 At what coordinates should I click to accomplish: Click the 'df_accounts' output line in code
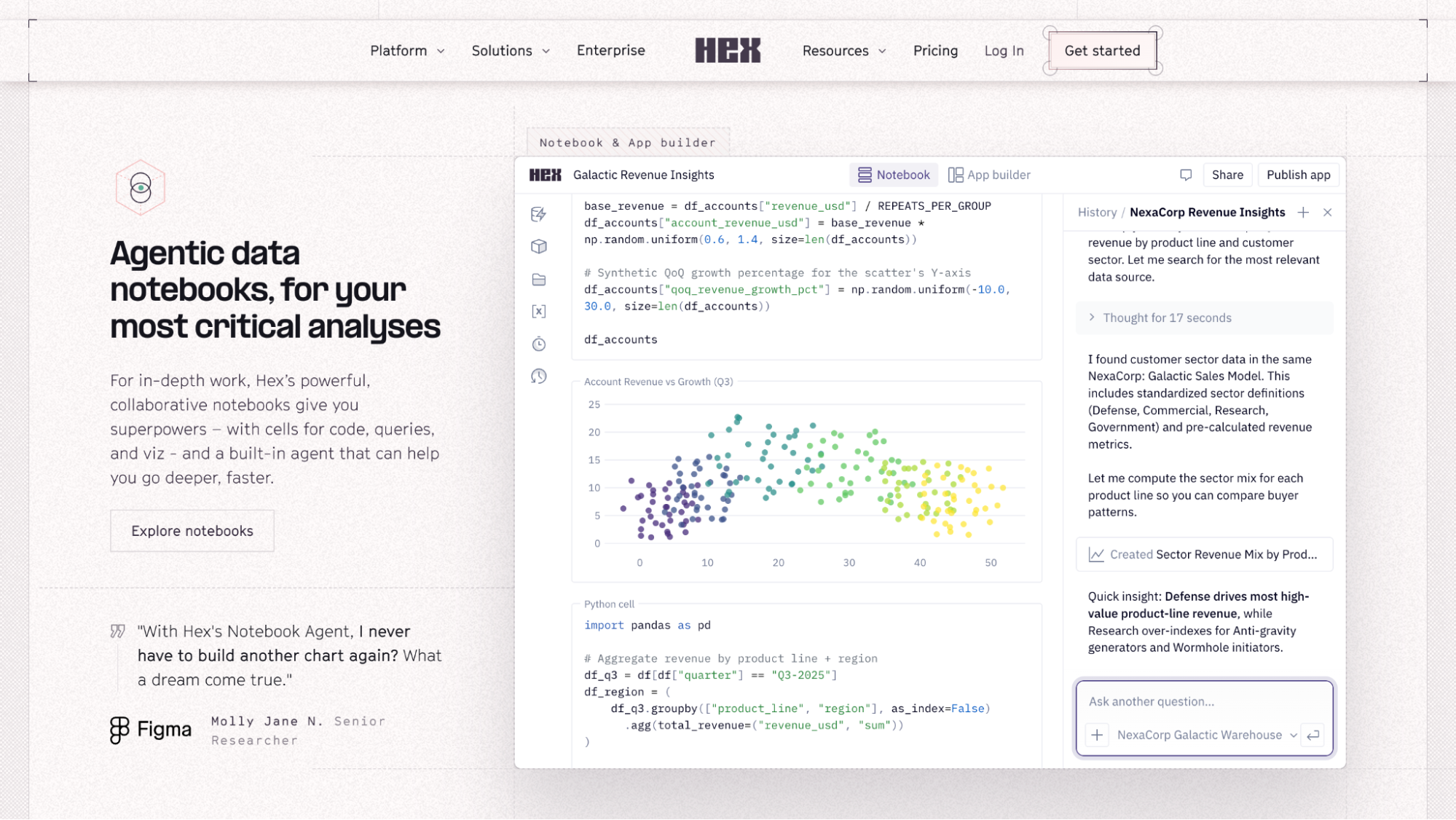pyautogui.click(x=621, y=340)
